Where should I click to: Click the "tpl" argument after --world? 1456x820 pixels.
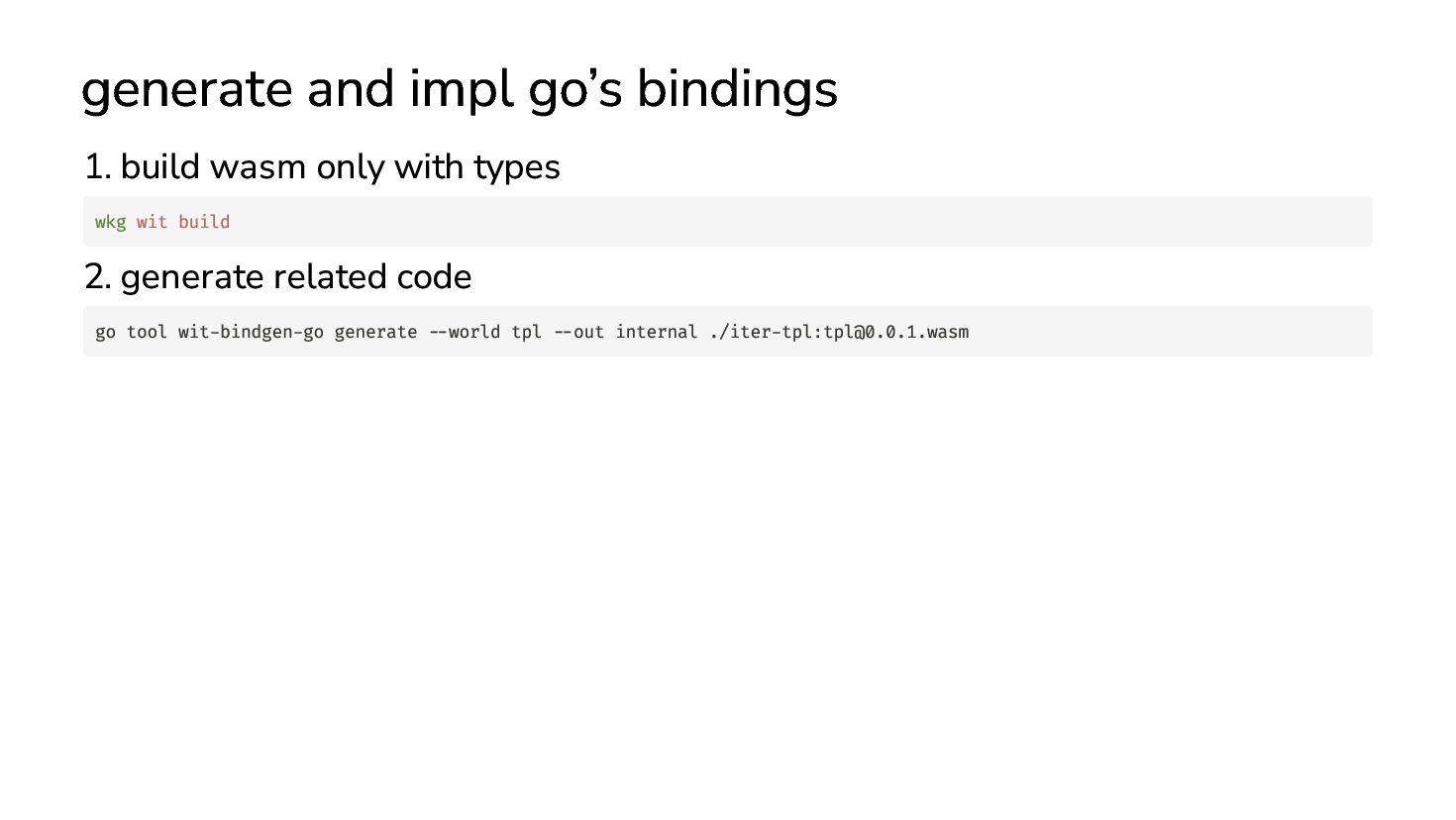pos(527,332)
